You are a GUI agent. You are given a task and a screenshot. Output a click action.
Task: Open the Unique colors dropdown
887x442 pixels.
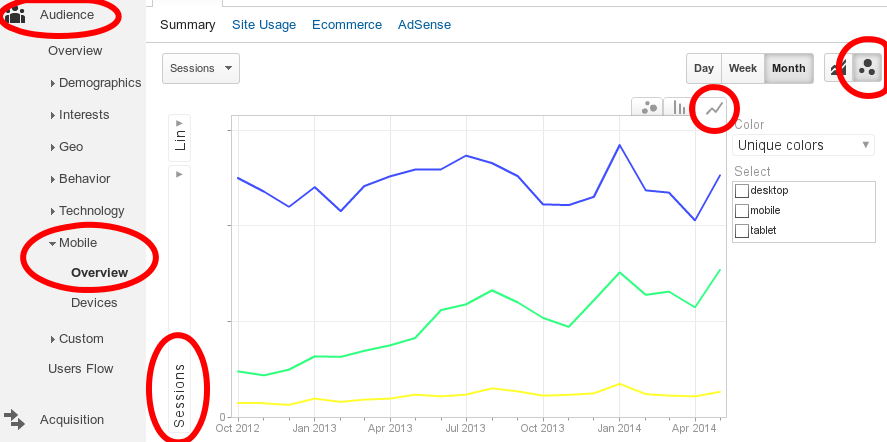pyautogui.click(x=803, y=145)
